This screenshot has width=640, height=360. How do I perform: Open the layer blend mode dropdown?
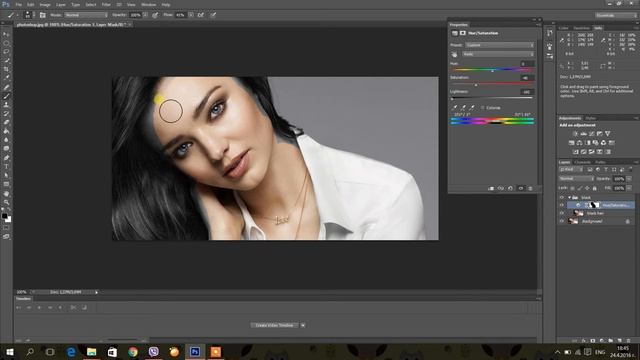576,179
